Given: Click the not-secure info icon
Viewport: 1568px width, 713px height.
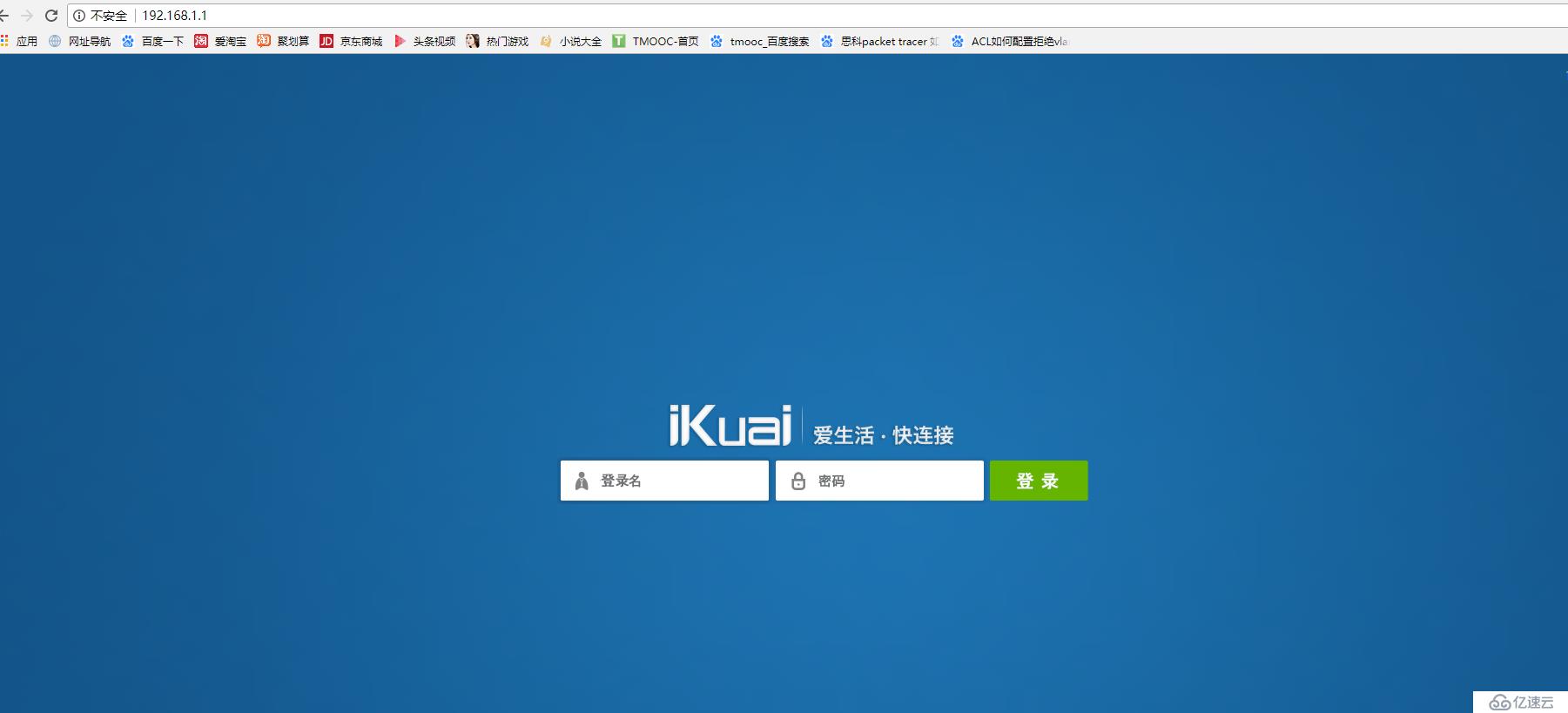Looking at the screenshot, I should pyautogui.click(x=79, y=16).
